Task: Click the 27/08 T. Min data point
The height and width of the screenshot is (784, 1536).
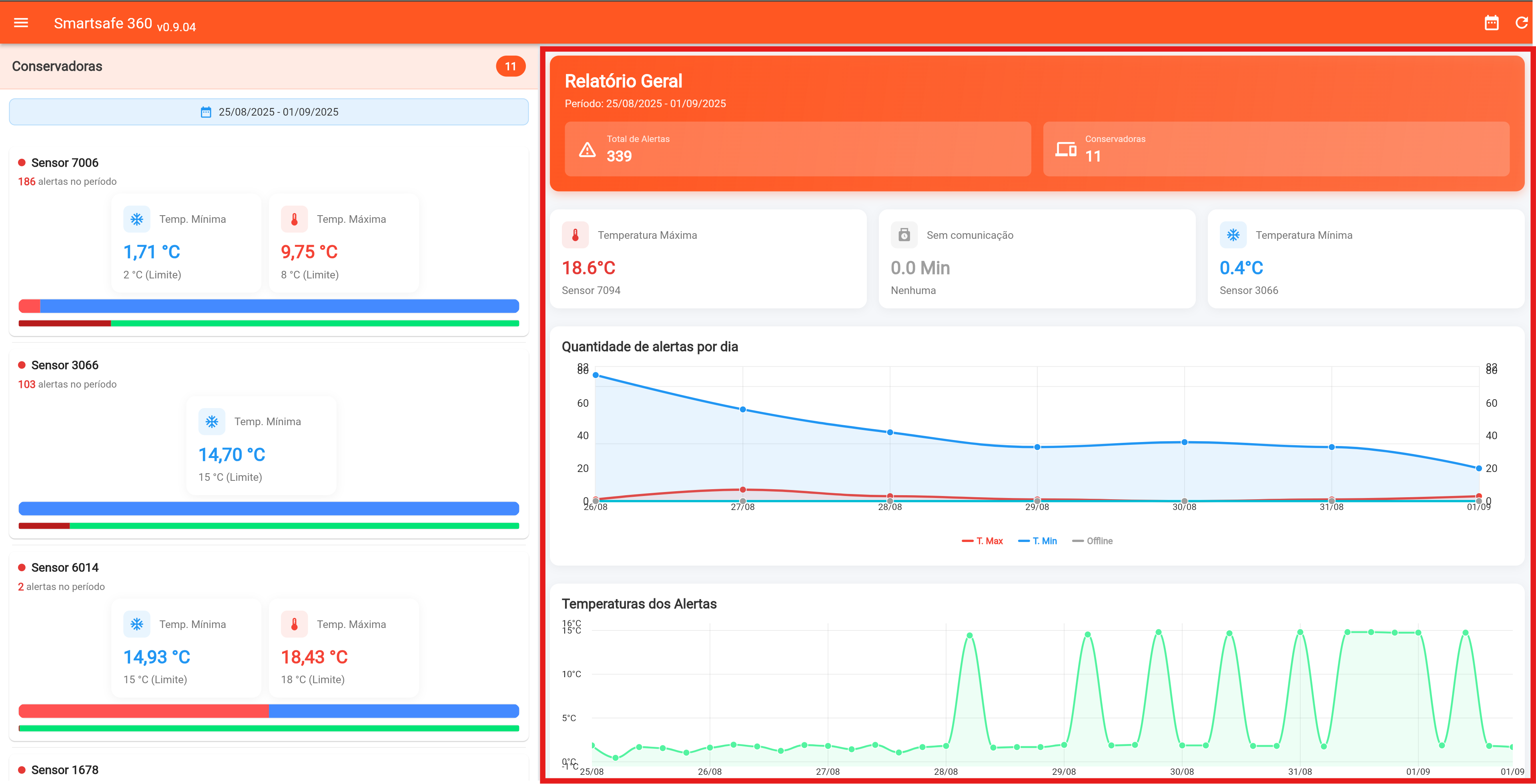Action: (x=742, y=409)
